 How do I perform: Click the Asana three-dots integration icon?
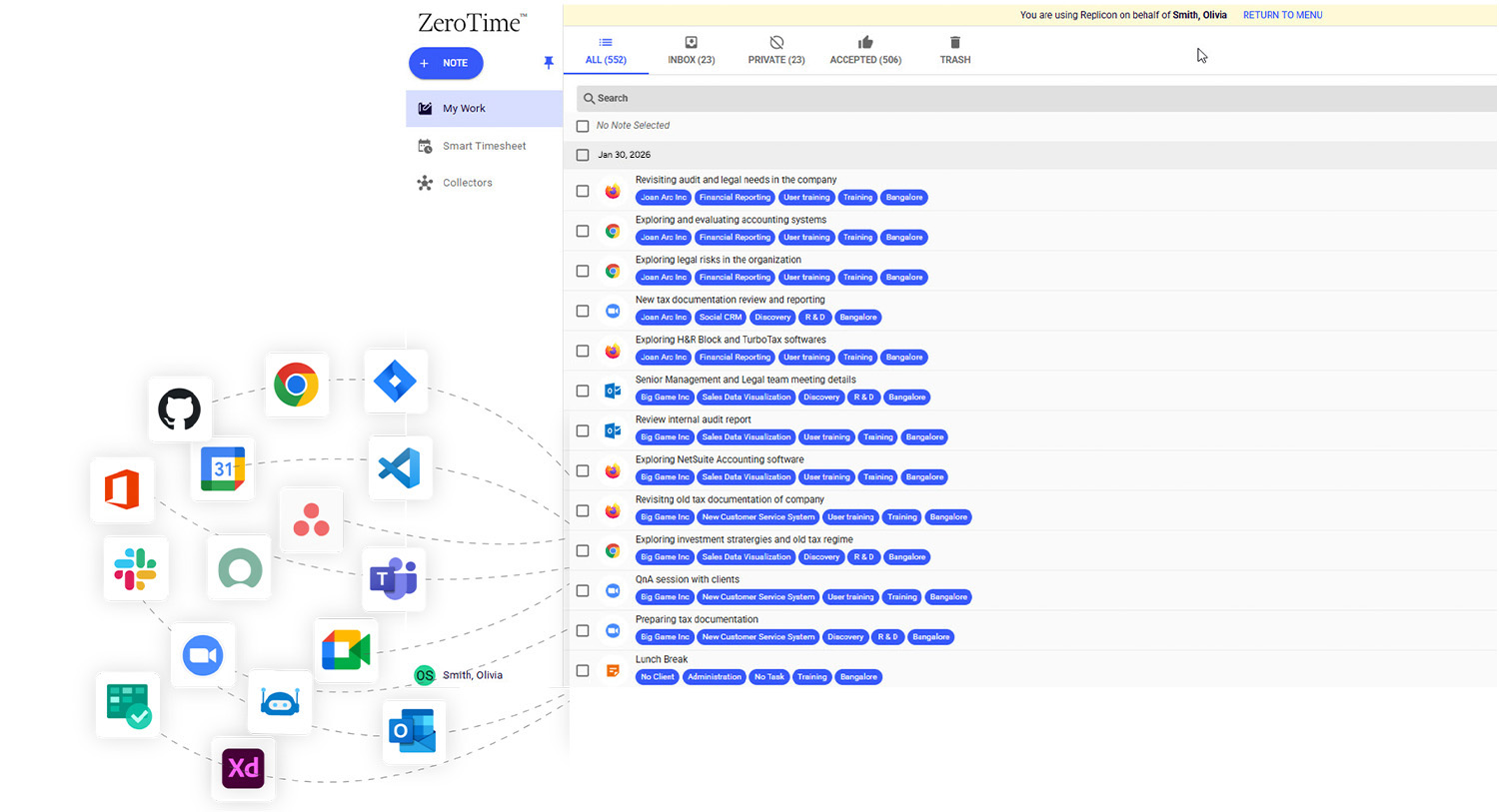click(x=311, y=520)
